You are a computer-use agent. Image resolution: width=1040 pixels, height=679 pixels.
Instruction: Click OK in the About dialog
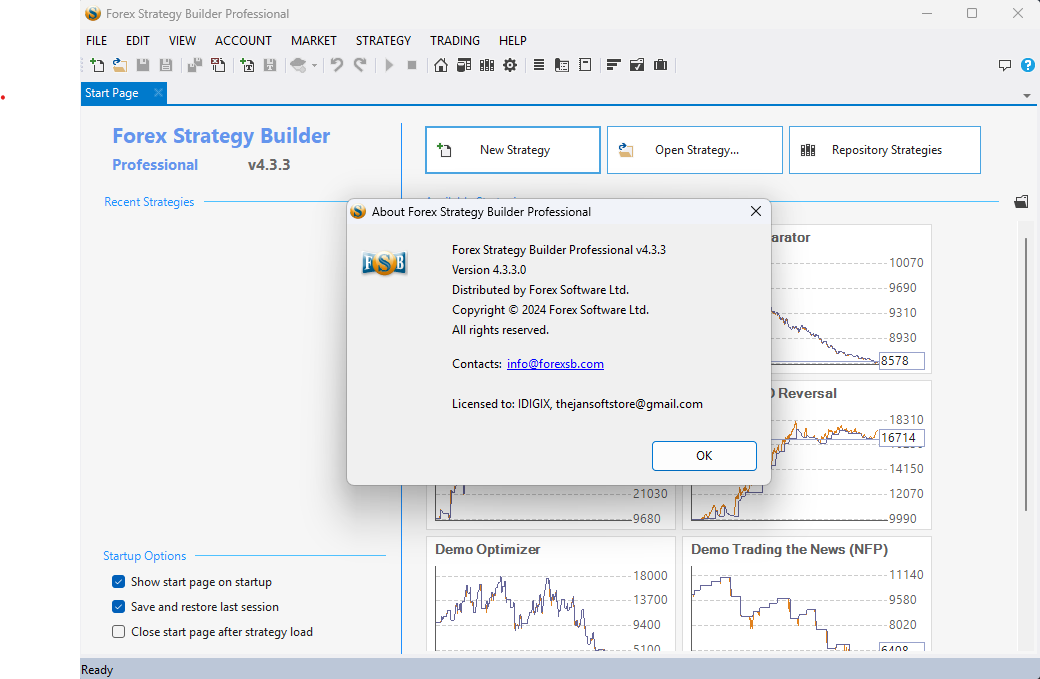704,456
